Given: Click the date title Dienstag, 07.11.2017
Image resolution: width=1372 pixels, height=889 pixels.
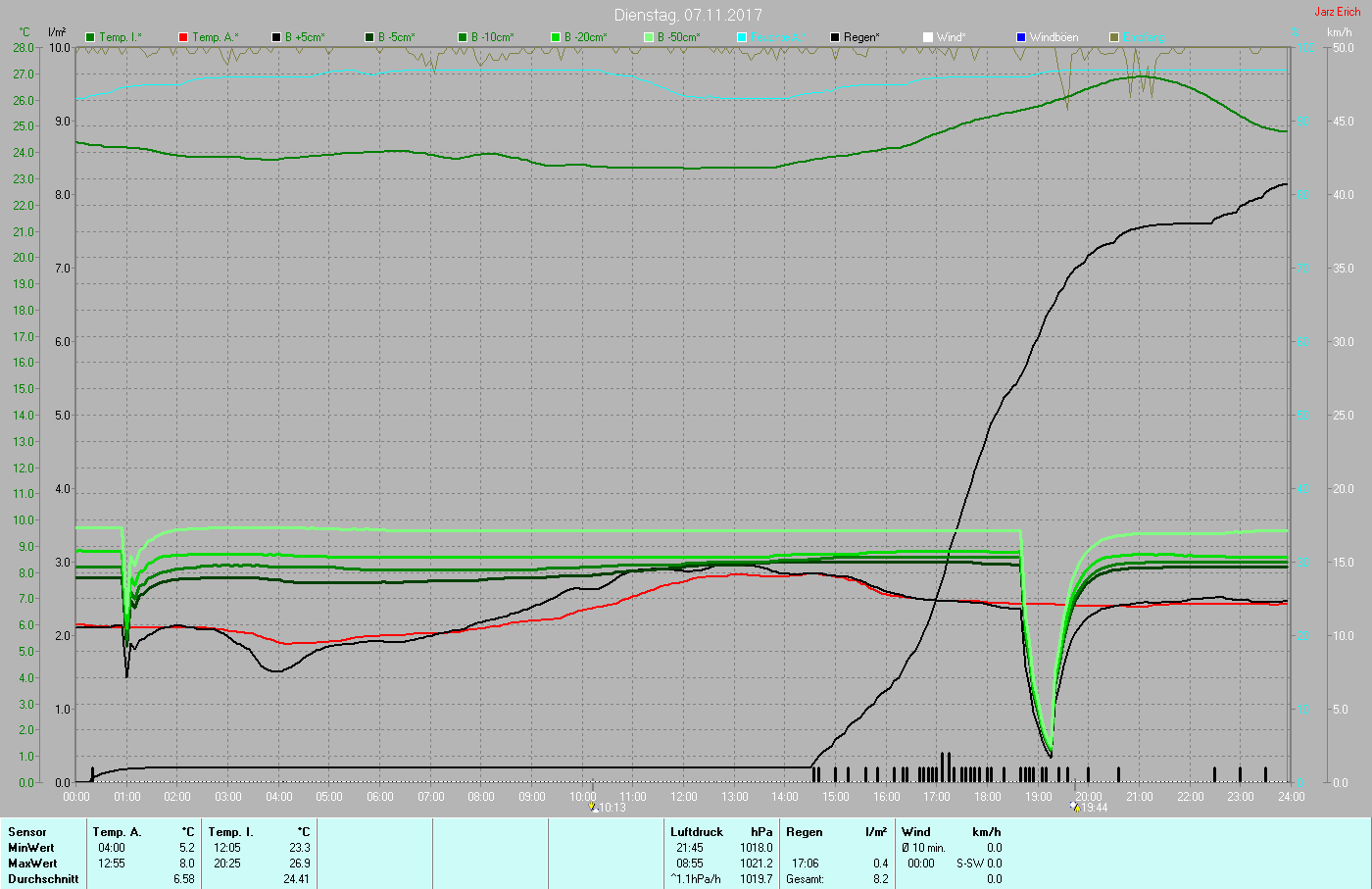Looking at the screenshot, I should (x=688, y=15).
